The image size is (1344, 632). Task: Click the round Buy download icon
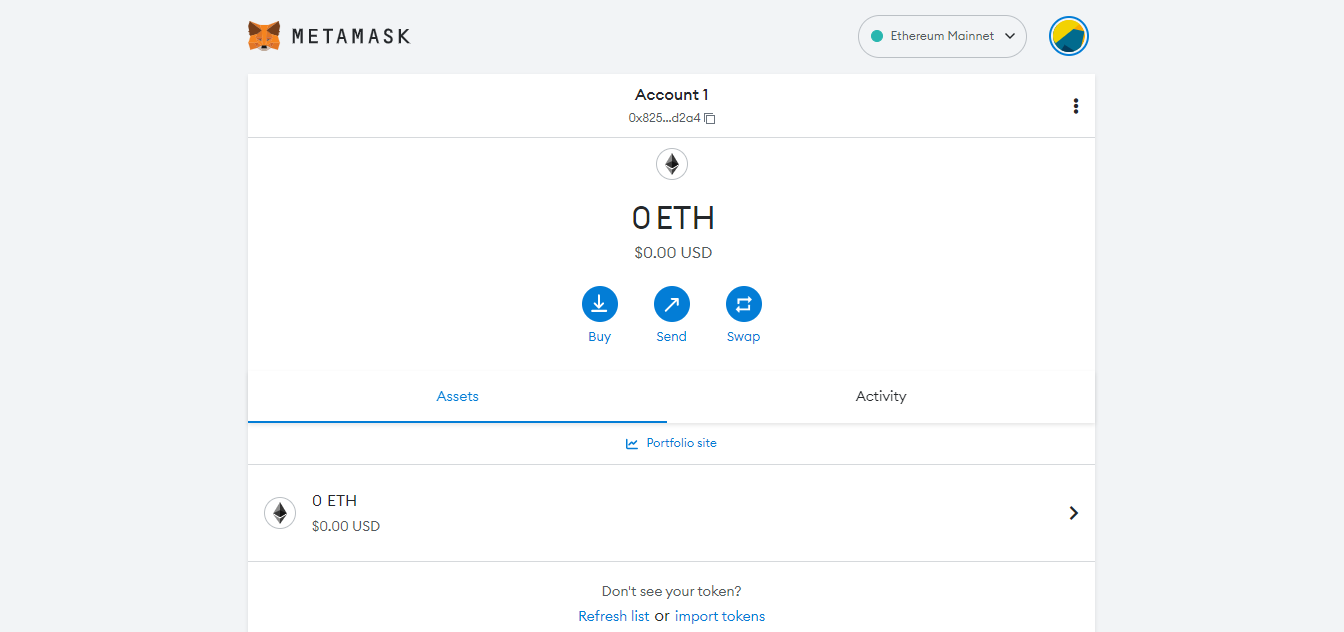click(x=600, y=304)
